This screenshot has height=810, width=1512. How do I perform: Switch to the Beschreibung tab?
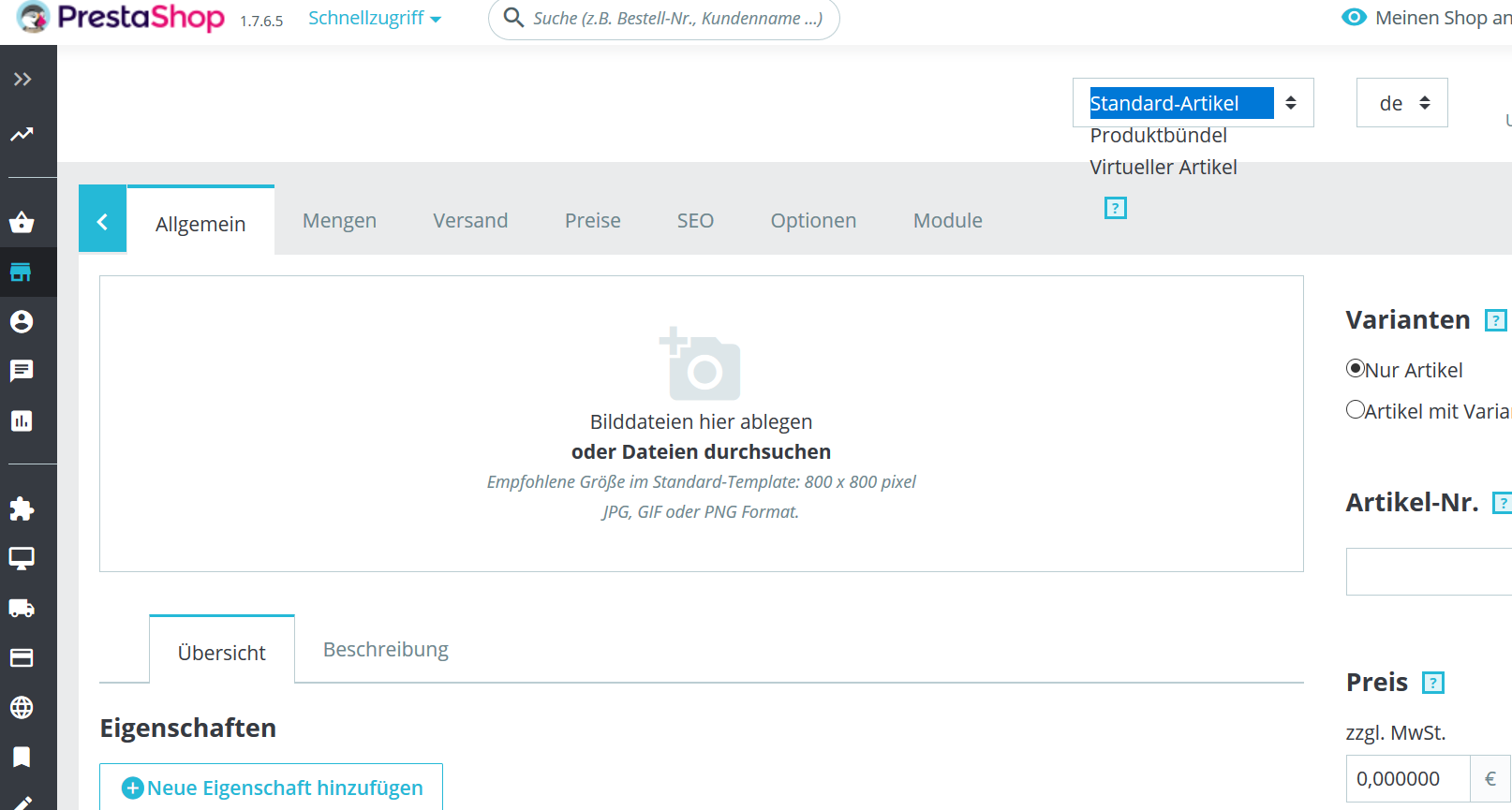coord(386,649)
